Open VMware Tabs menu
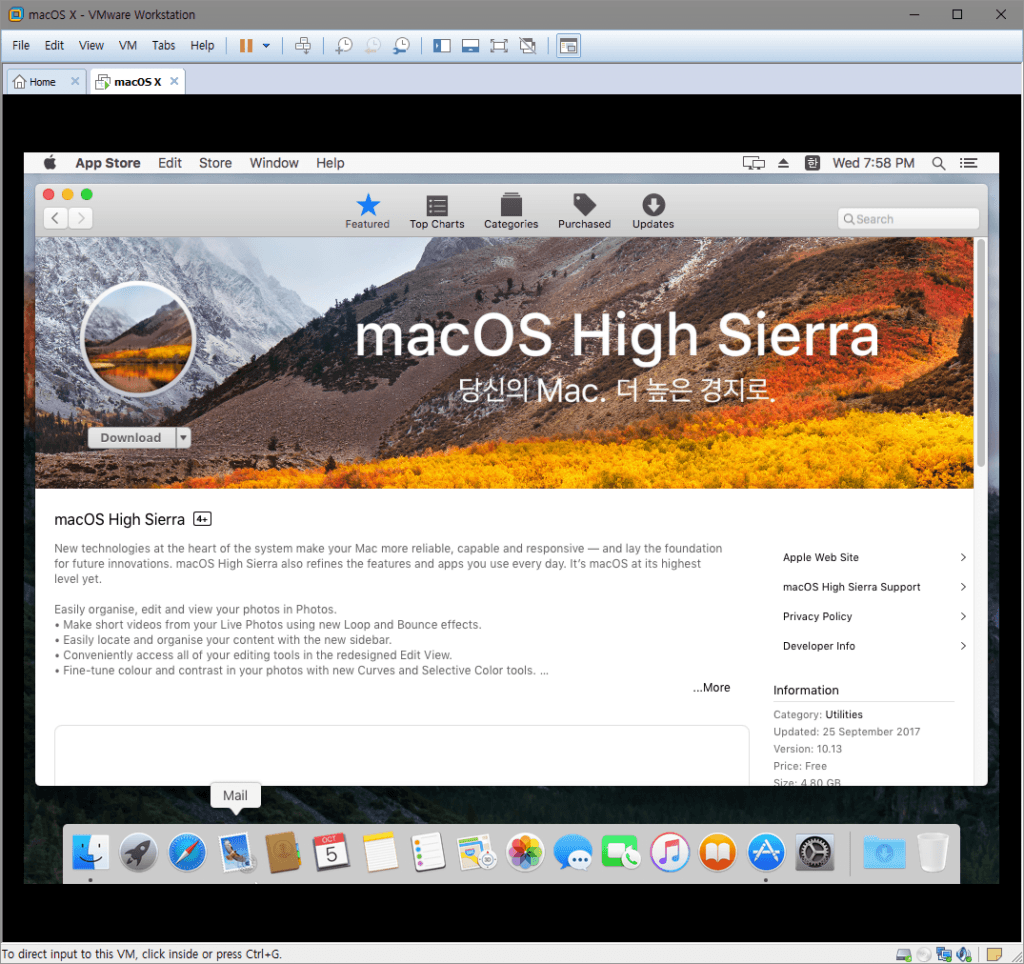 click(163, 45)
